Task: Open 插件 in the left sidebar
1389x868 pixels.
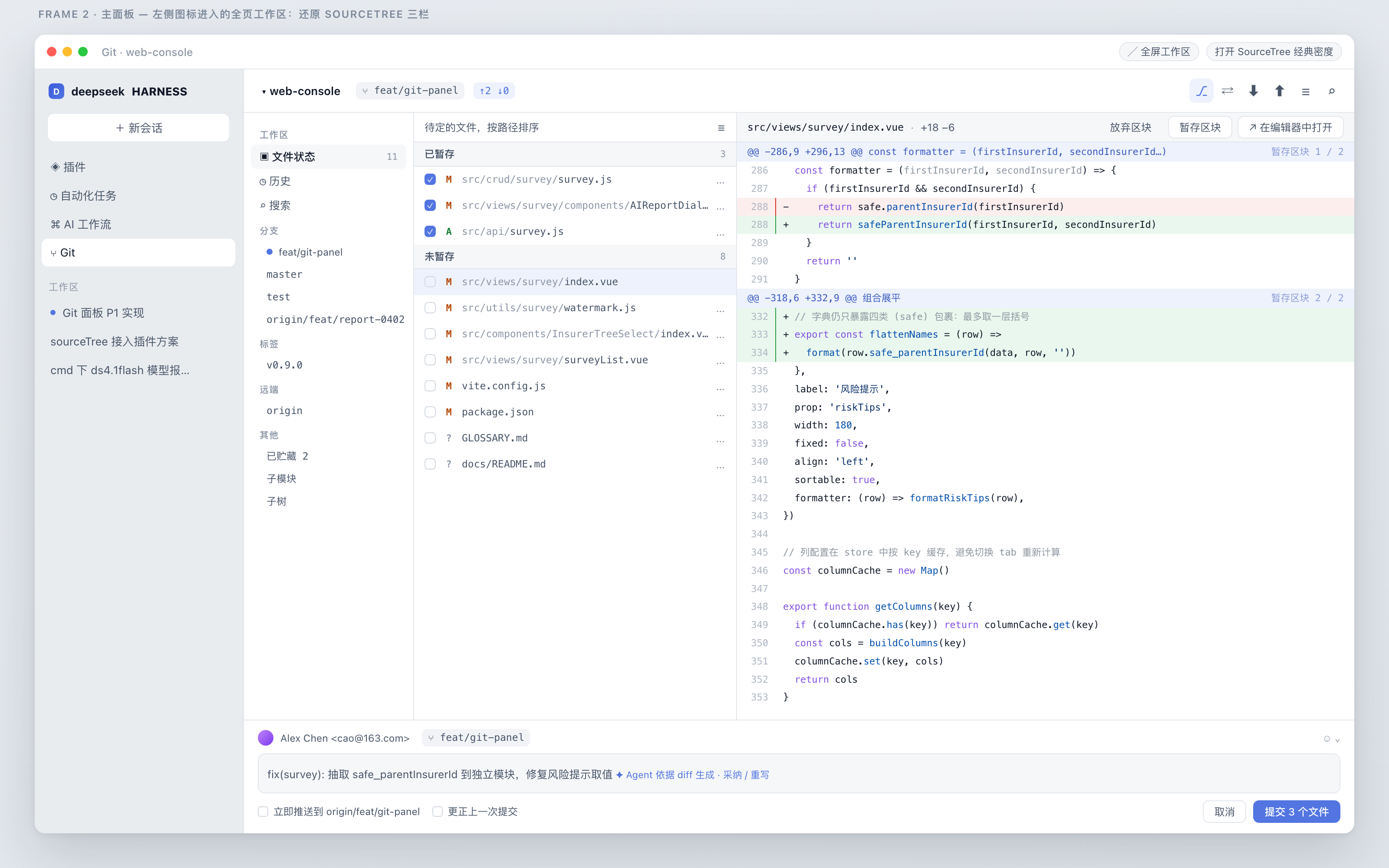Action: [138, 167]
